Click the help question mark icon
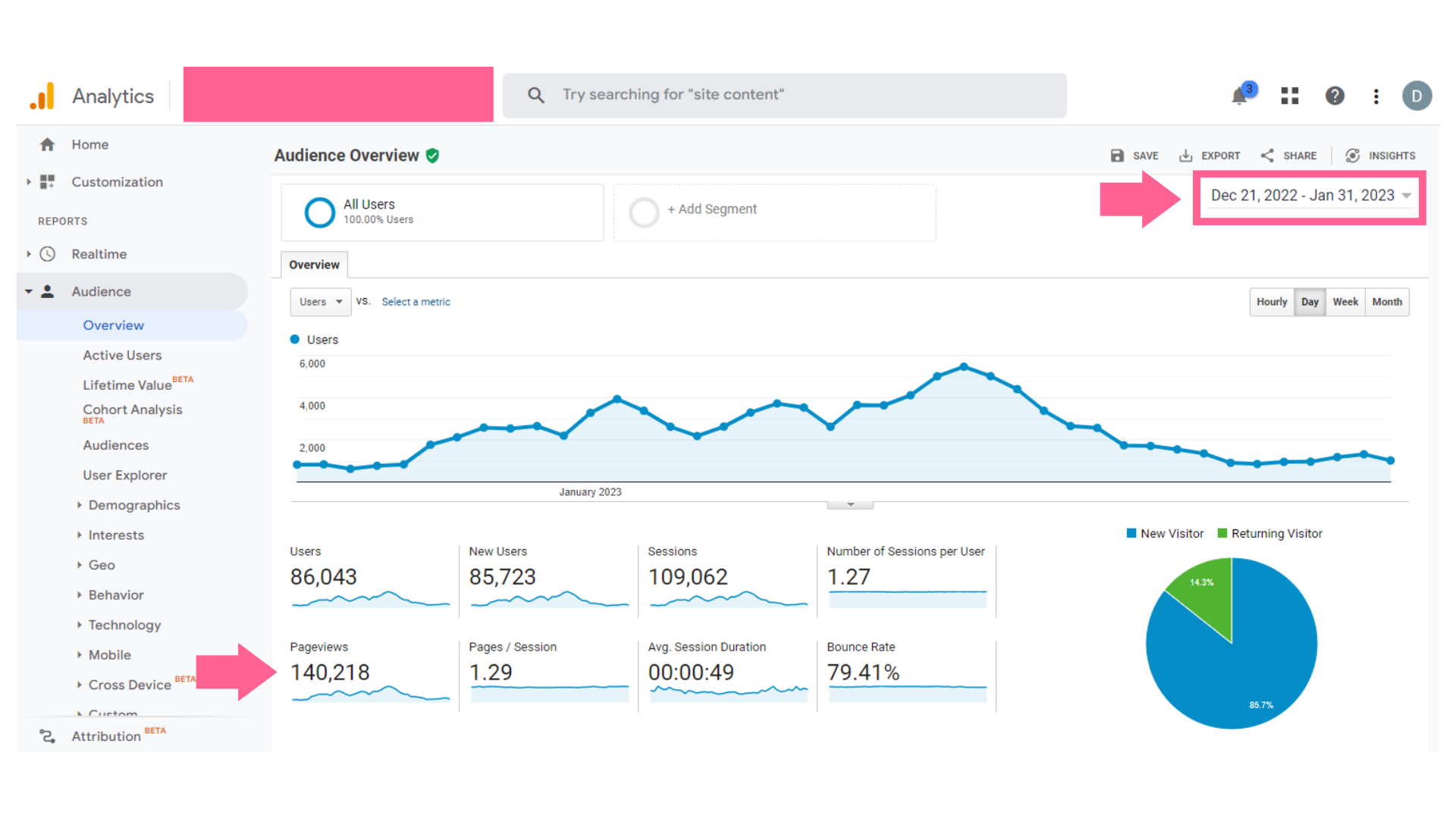This screenshot has height=819, width=1456. pyautogui.click(x=1335, y=96)
